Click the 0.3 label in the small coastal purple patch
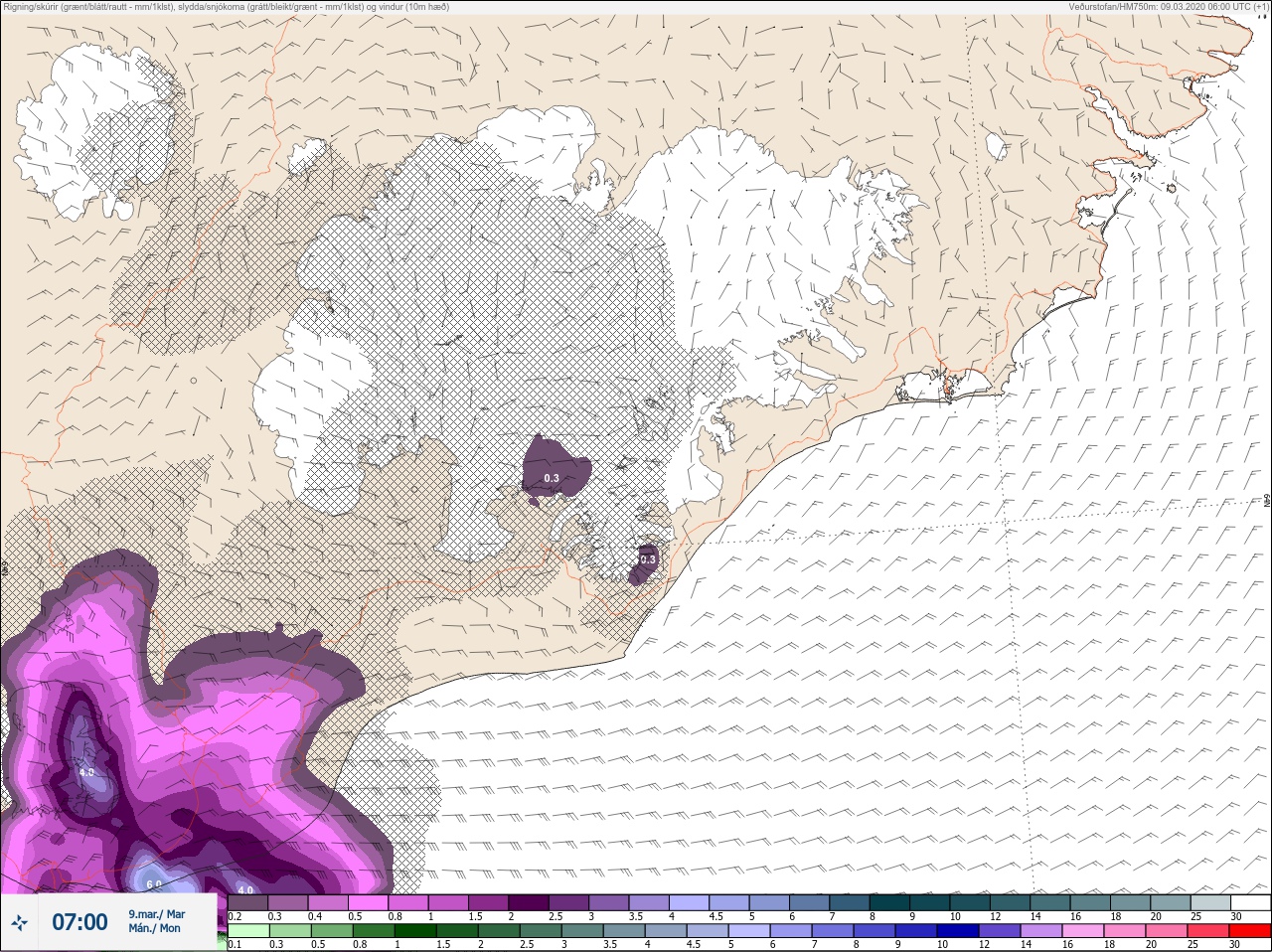The image size is (1272, 952). pos(648,559)
